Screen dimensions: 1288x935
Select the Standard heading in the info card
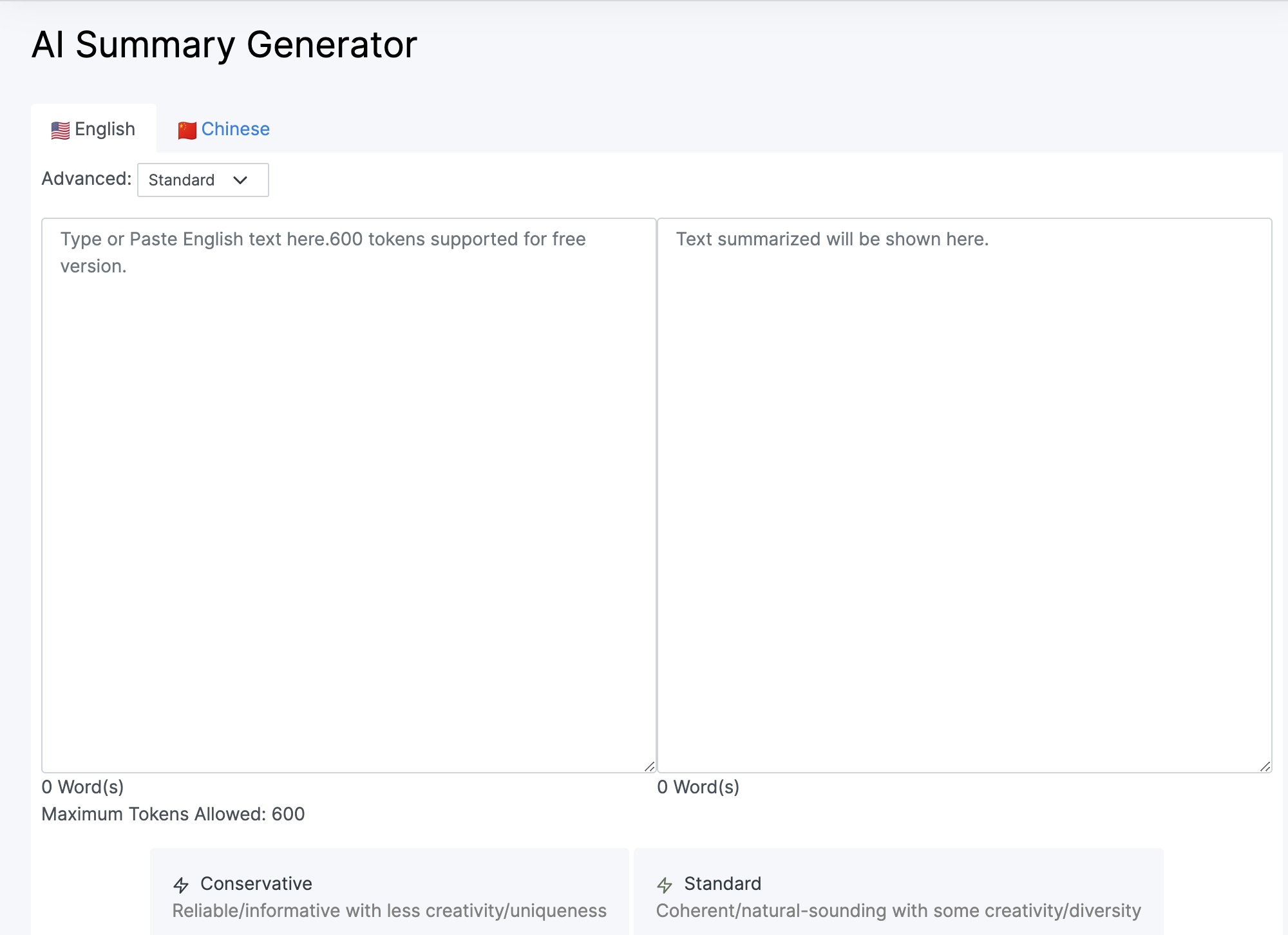coord(722,883)
